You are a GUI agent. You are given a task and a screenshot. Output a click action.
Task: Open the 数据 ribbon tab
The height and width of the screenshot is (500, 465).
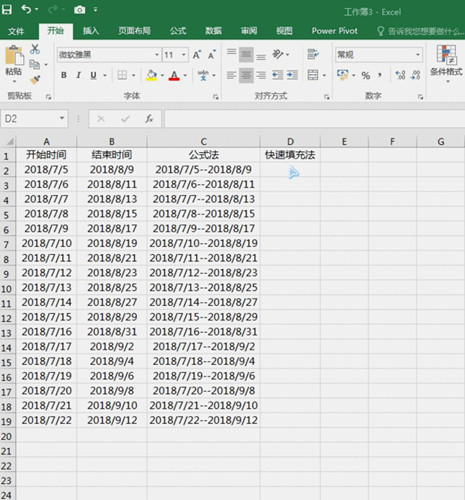[x=213, y=31]
